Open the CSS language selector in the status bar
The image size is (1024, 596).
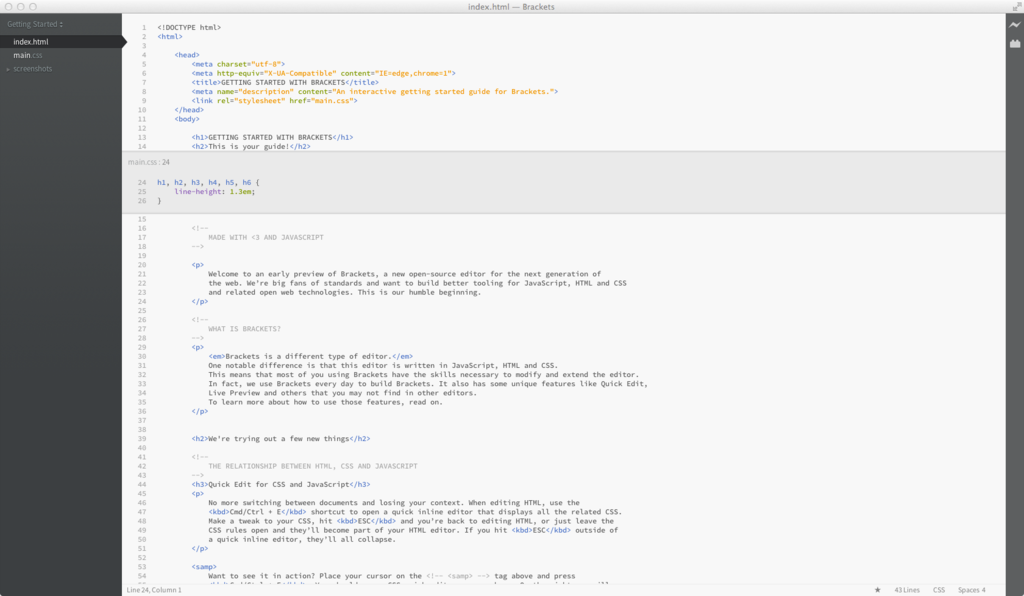(938, 589)
